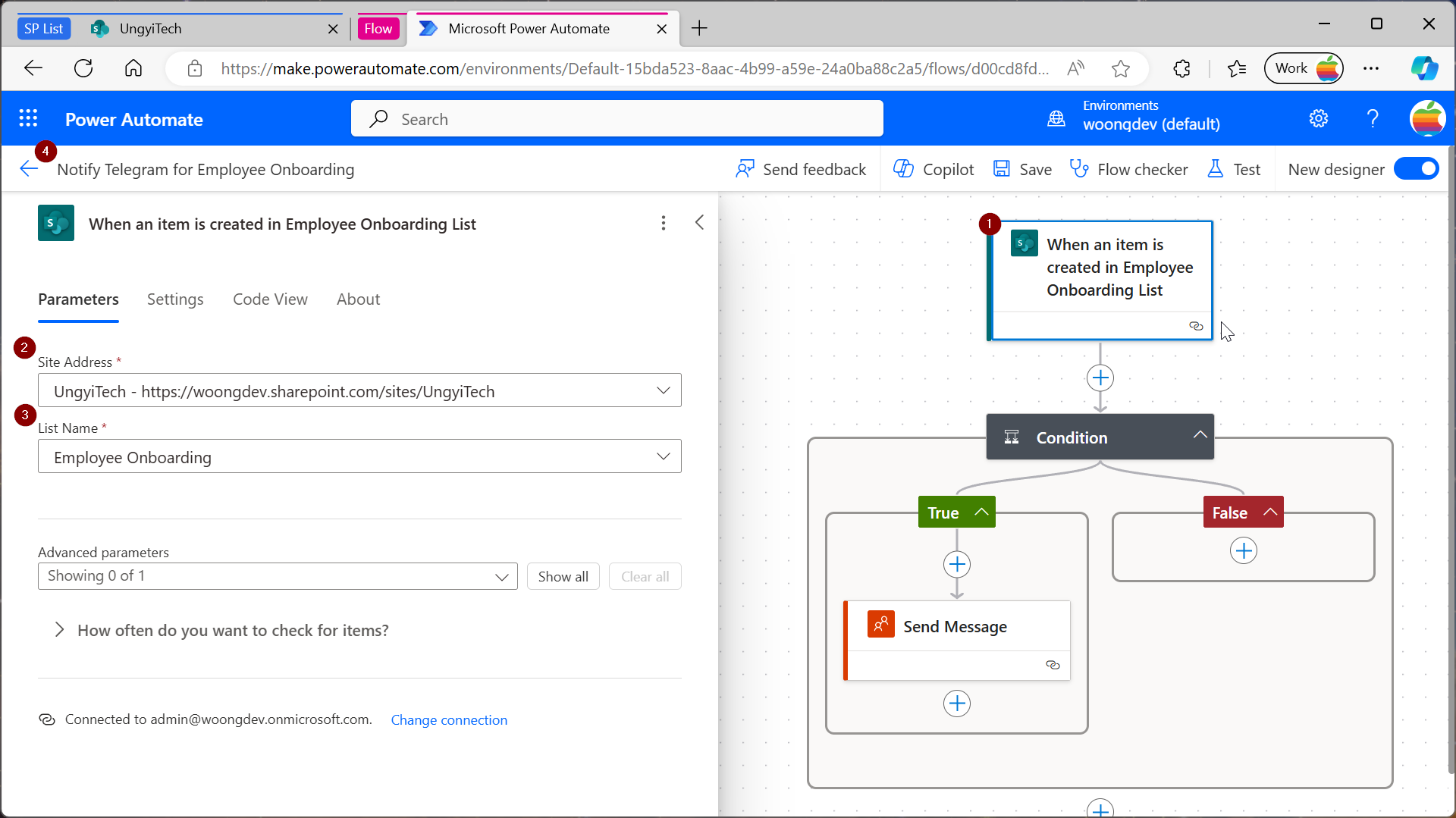
Task: Click the flow name Notify Telegram for Employee Onboarding
Action: (206, 168)
